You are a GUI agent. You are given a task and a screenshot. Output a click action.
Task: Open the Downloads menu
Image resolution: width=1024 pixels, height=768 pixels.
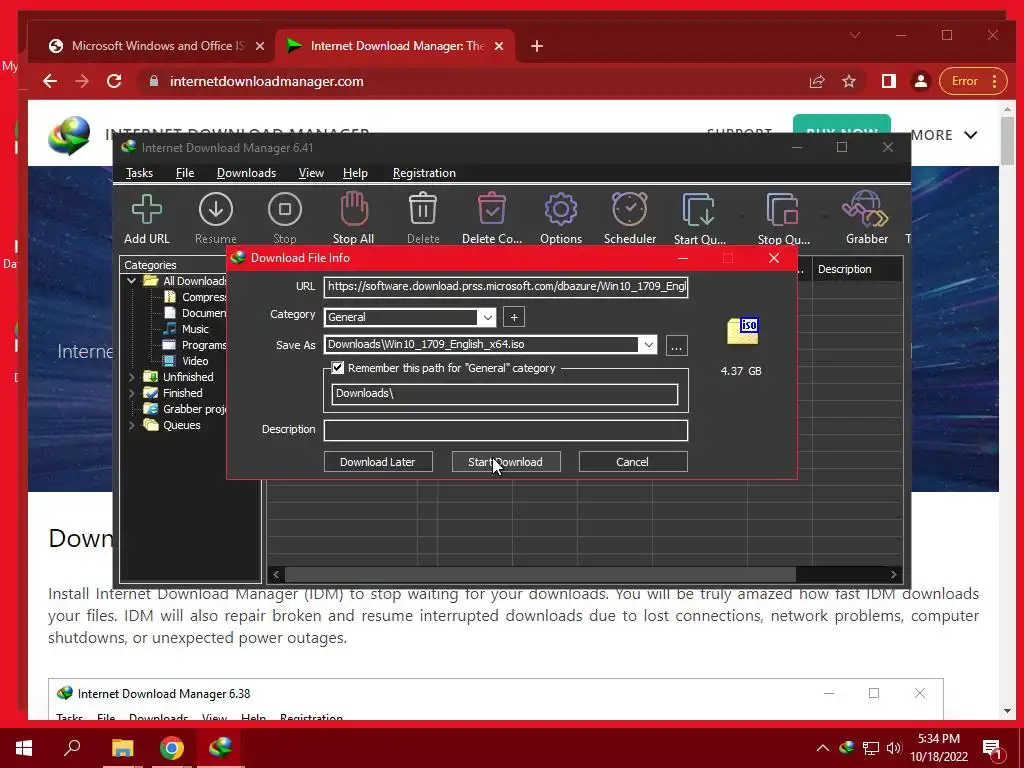click(246, 173)
